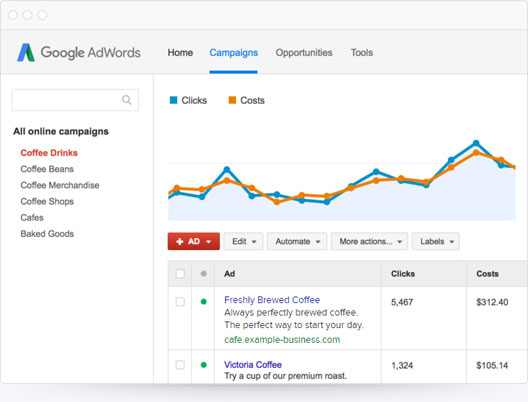Sort by the Clicks column header

coord(403,274)
